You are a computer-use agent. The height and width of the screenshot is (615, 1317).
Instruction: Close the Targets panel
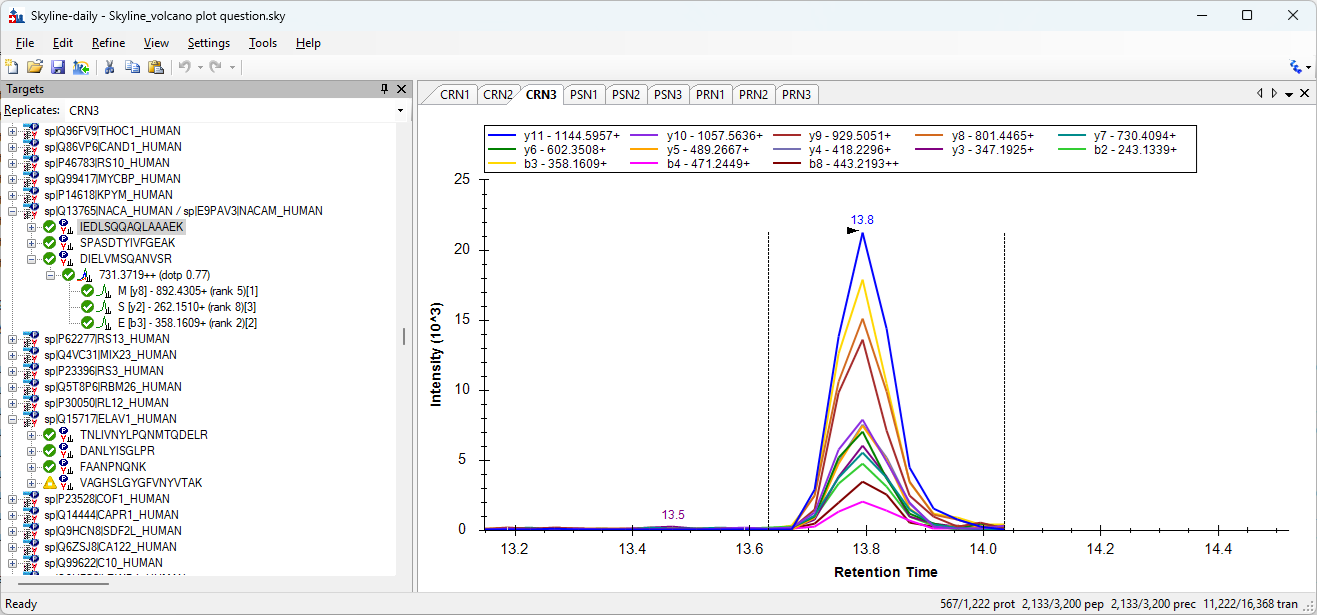[x=402, y=89]
